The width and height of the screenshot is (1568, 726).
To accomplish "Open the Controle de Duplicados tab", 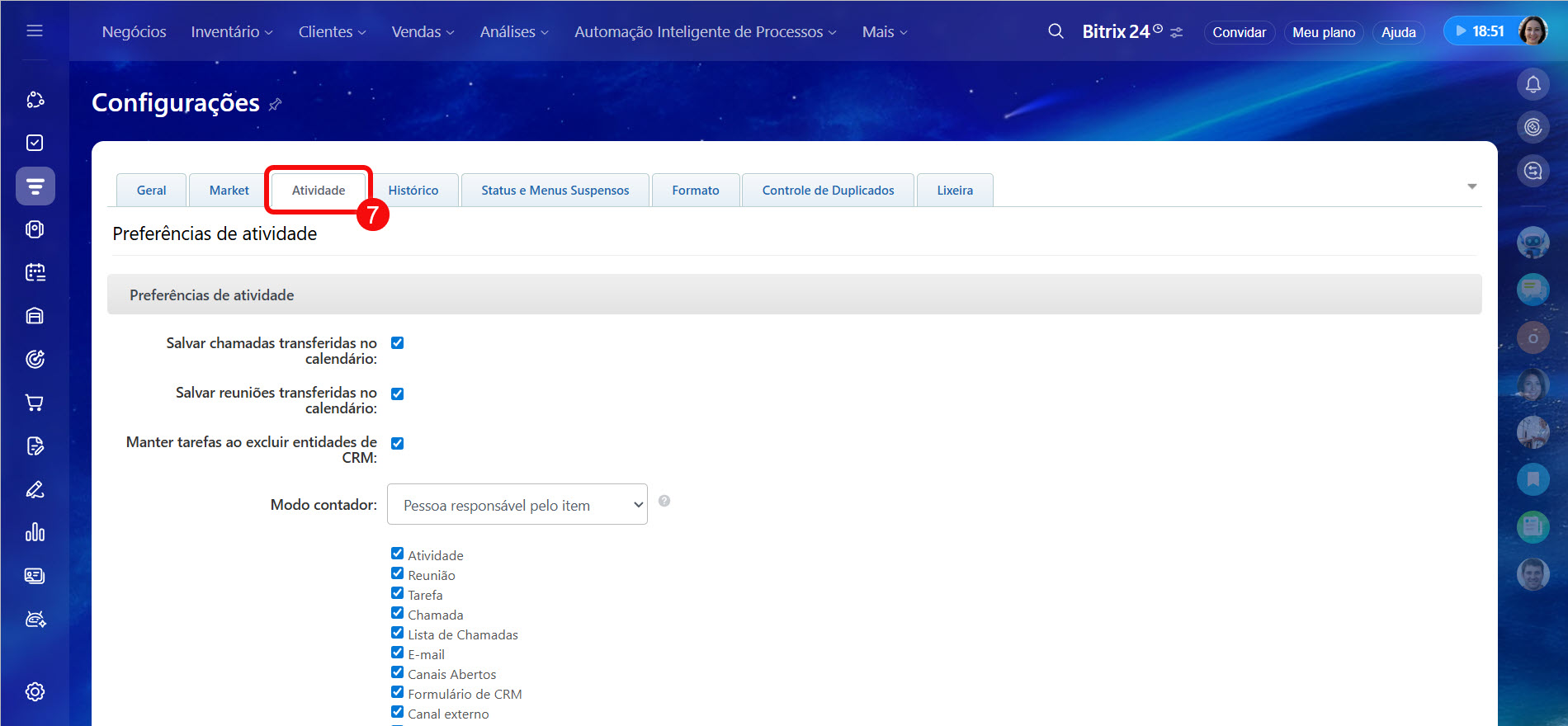I will [828, 191].
